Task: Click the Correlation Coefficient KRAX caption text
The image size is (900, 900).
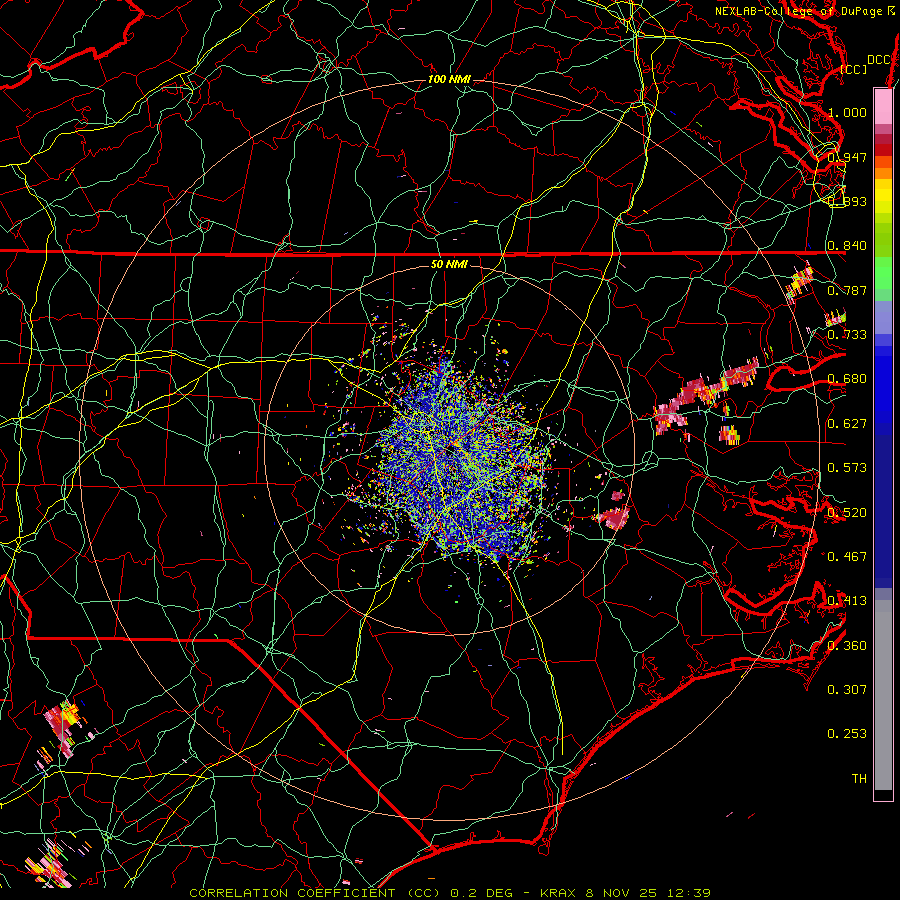Action: [x=450, y=893]
